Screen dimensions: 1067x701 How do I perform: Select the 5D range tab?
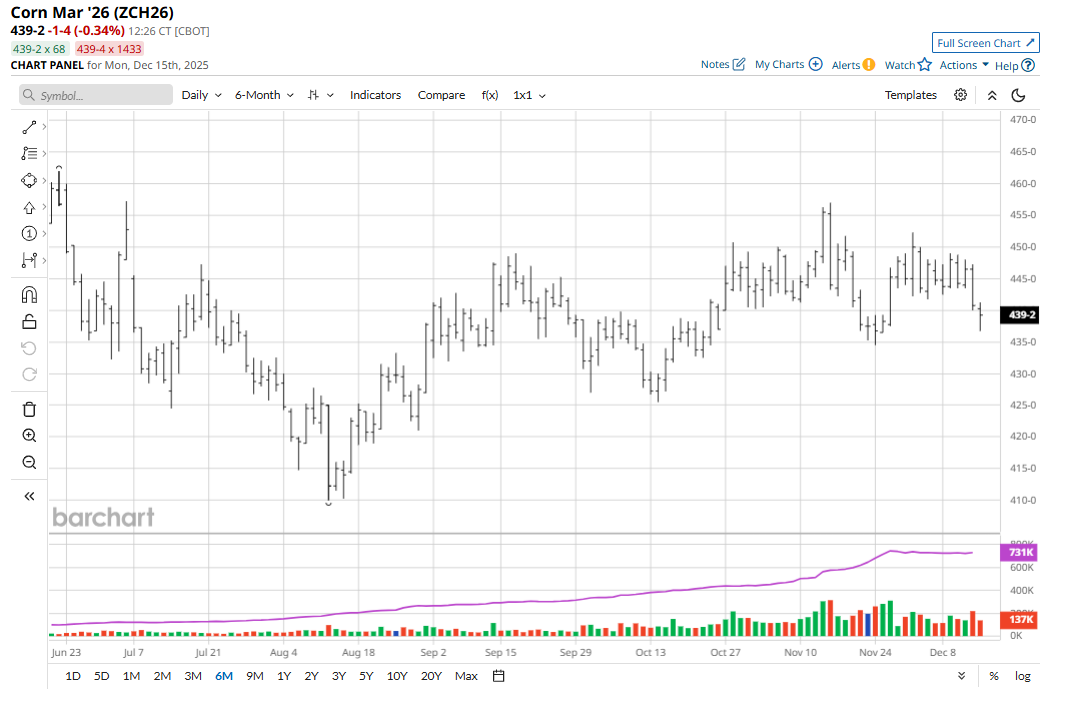101,676
